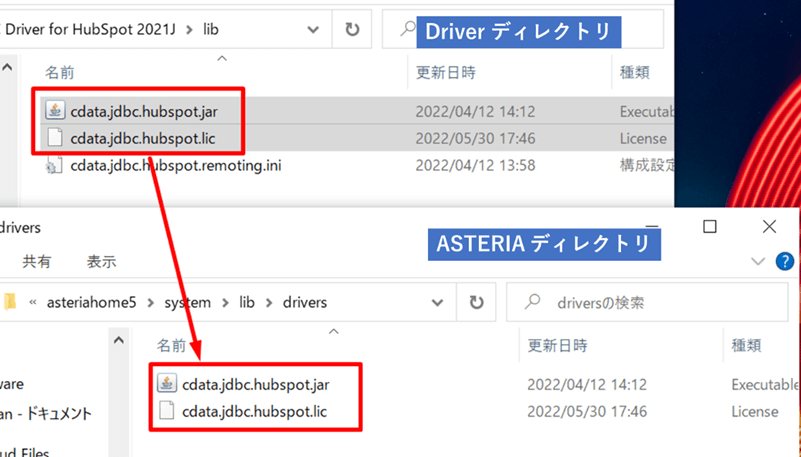Navigate to asteriahome5 in breadcrumb
Image resolution: width=801 pixels, height=457 pixels.
coord(92,302)
